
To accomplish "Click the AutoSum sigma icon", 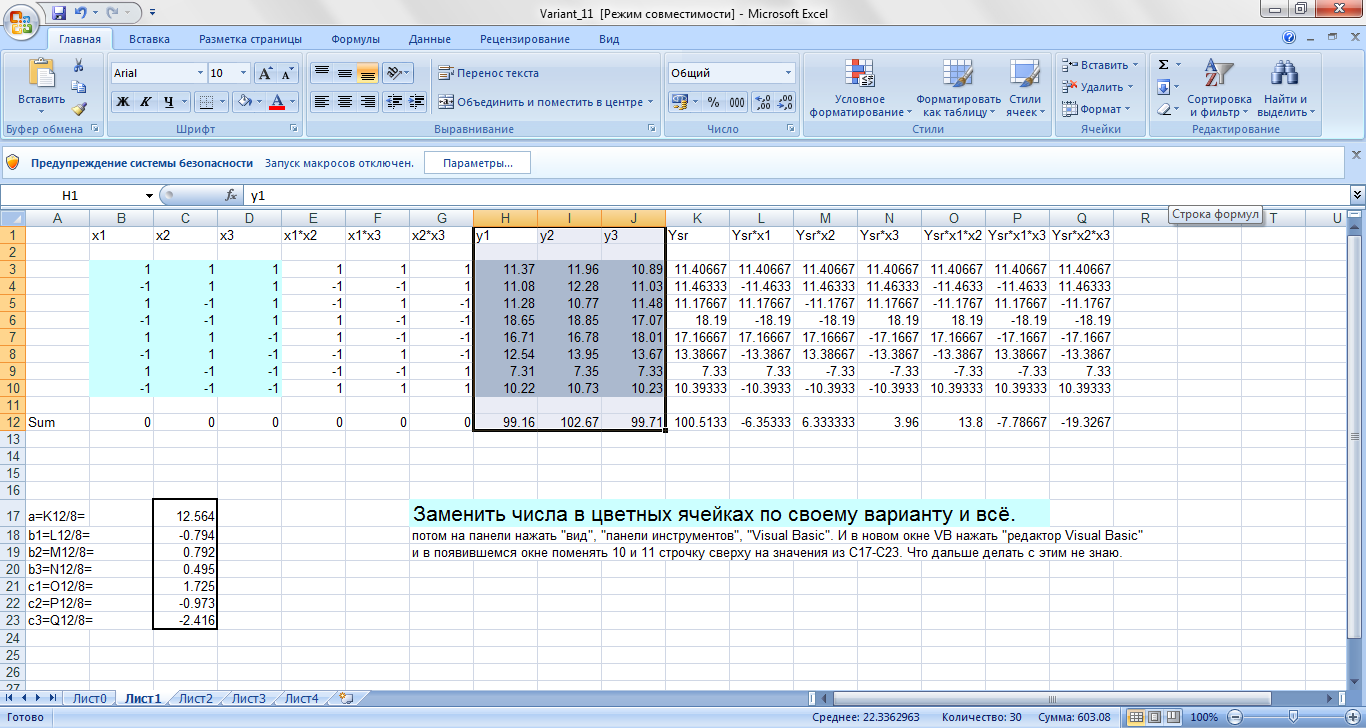I will coord(1163,65).
